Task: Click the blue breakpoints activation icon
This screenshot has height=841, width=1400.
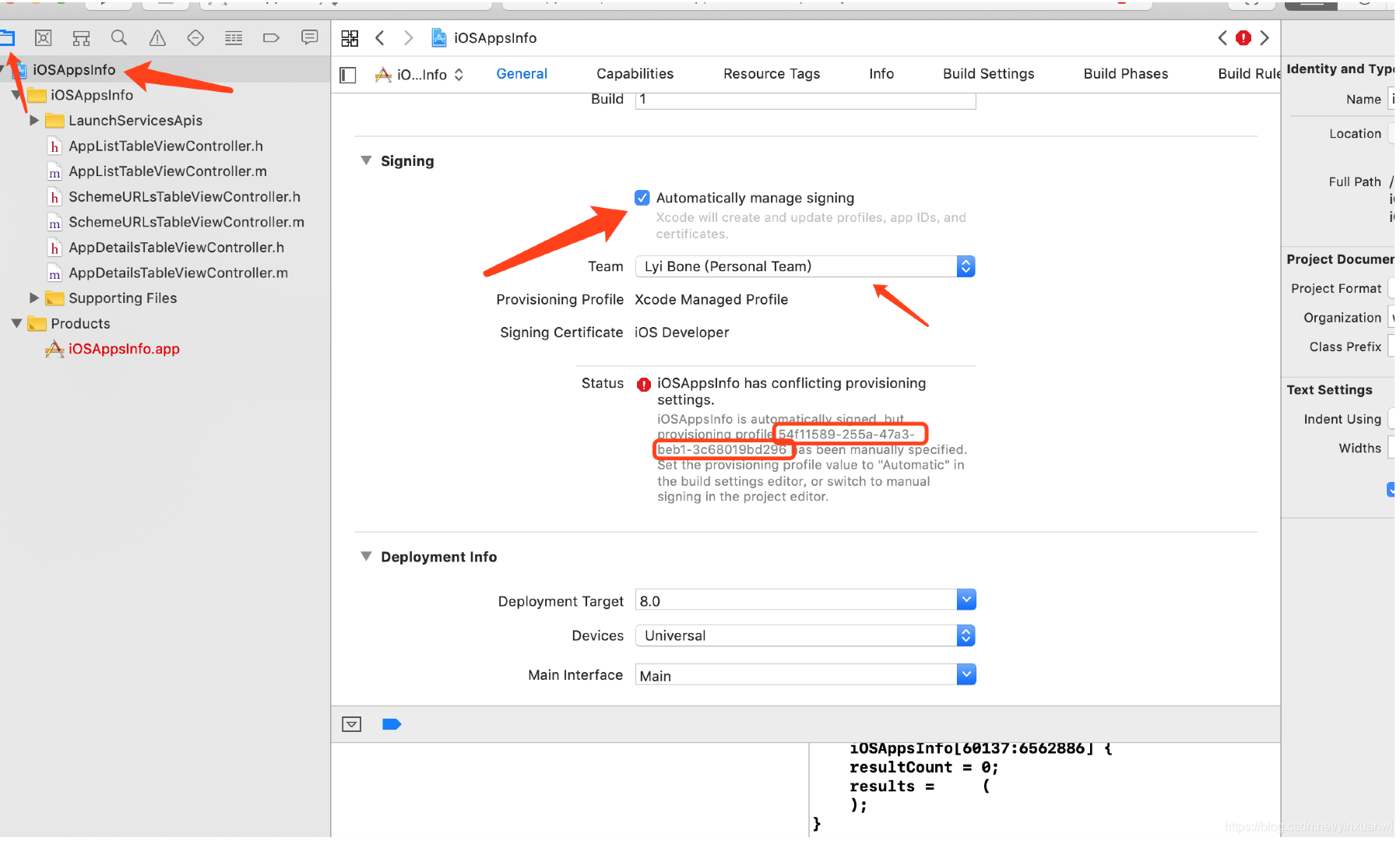Action: coord(392,724)
